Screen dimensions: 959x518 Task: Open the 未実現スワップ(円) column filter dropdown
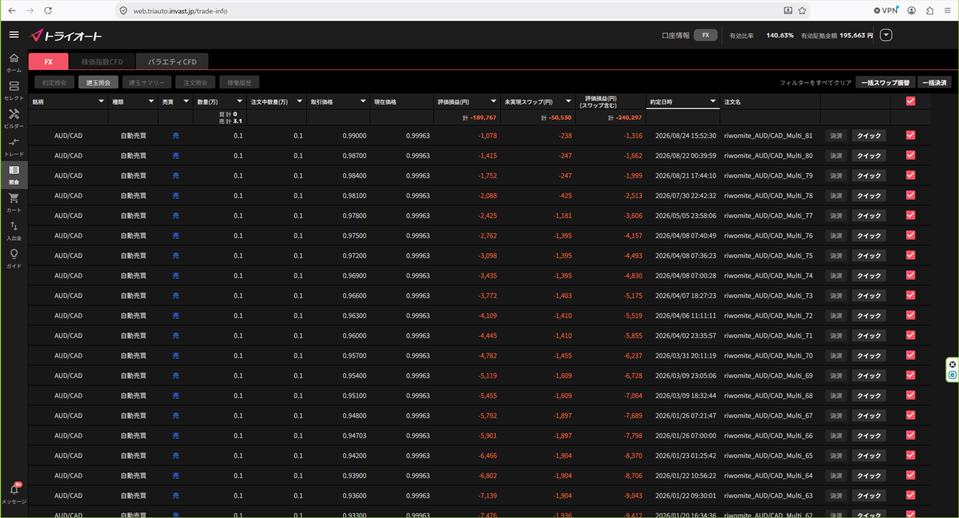568,102
